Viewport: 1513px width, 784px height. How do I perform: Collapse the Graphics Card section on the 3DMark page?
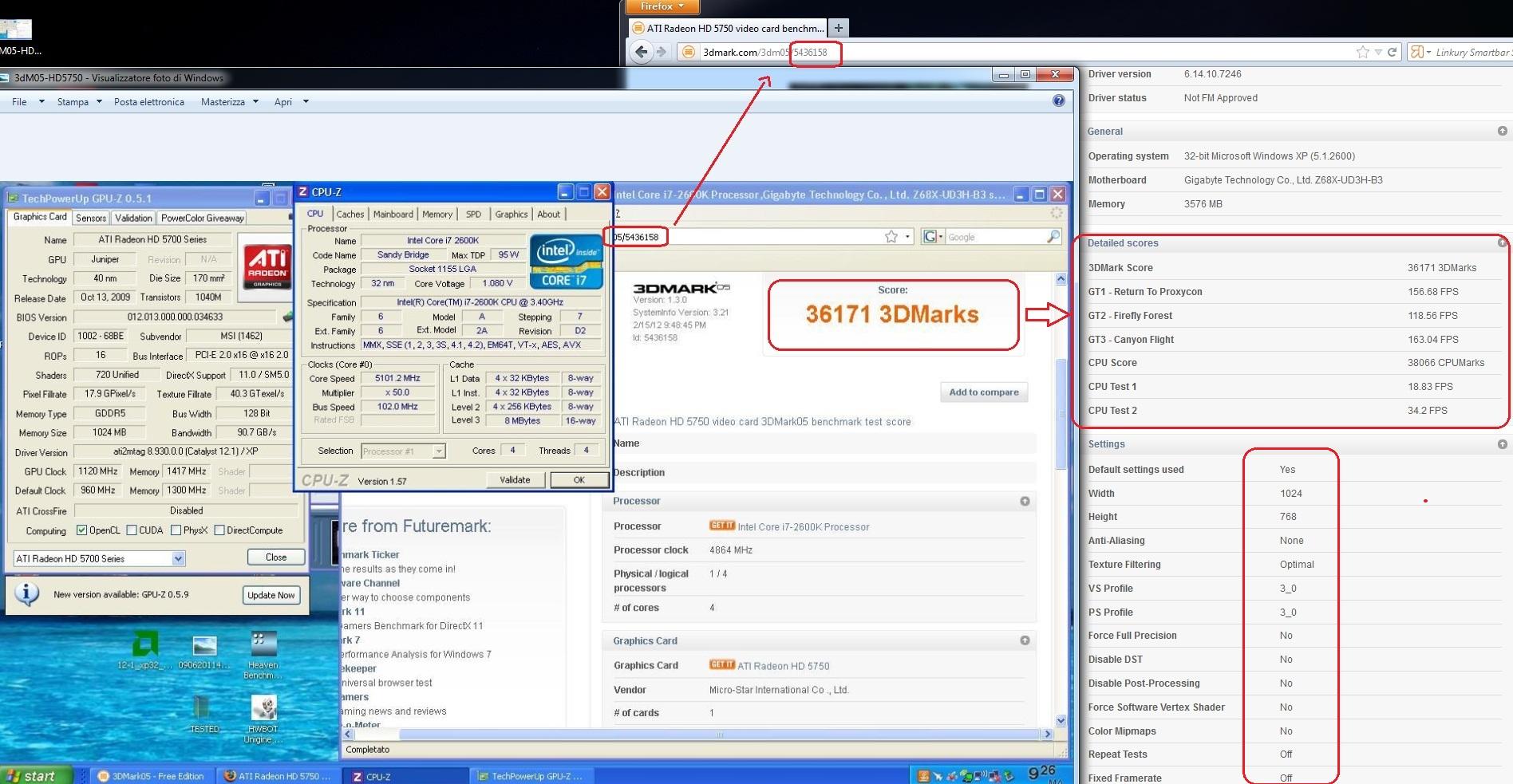point(1025,640)
